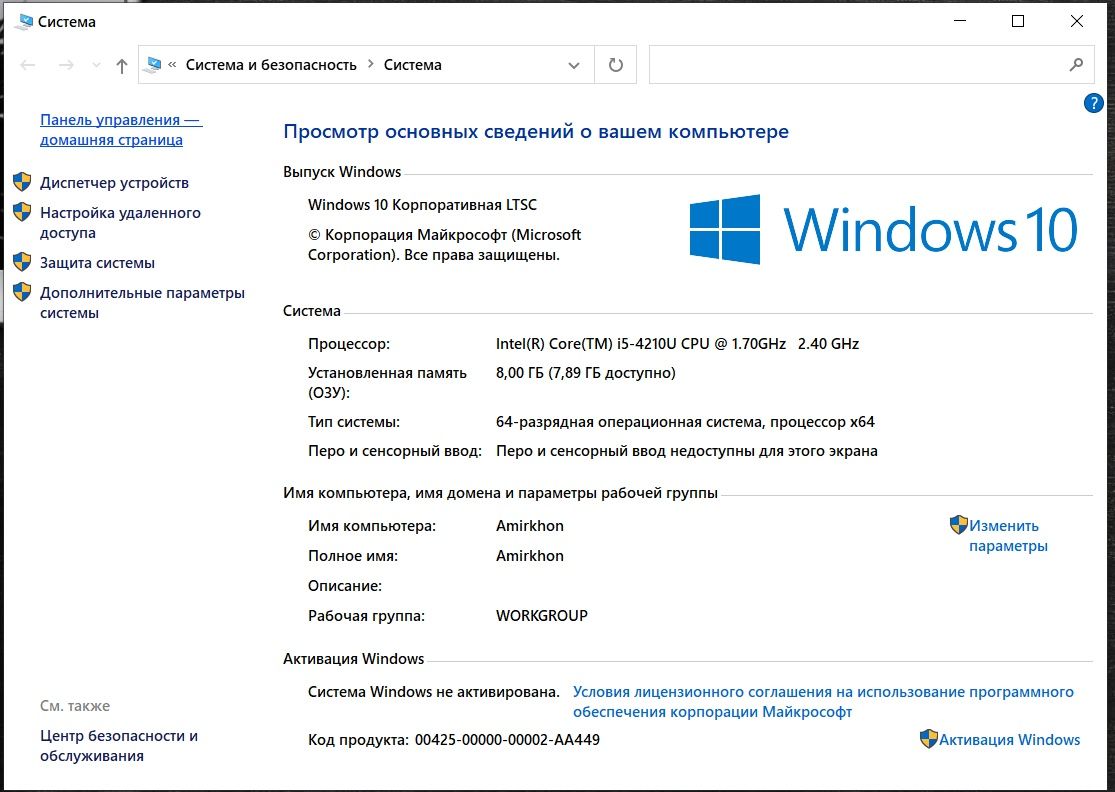Open Help with the blue question mark

(x=1093, y=103)
